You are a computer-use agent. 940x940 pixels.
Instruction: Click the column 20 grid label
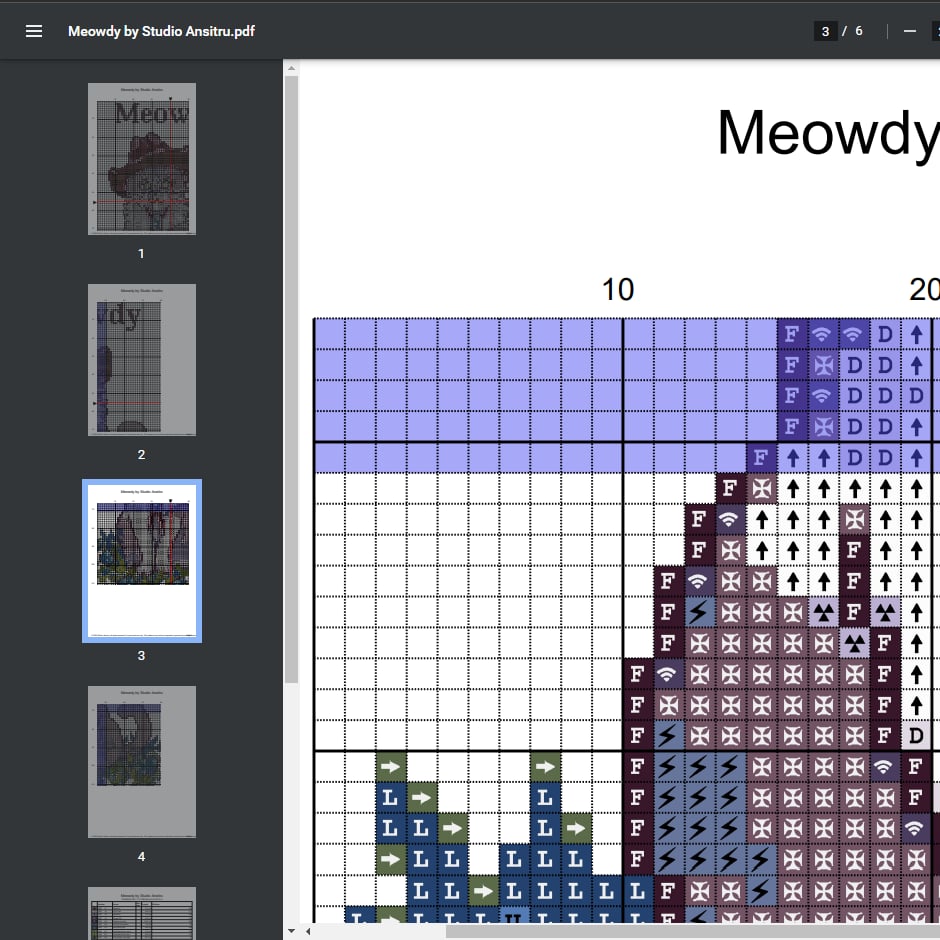point(923,290)
